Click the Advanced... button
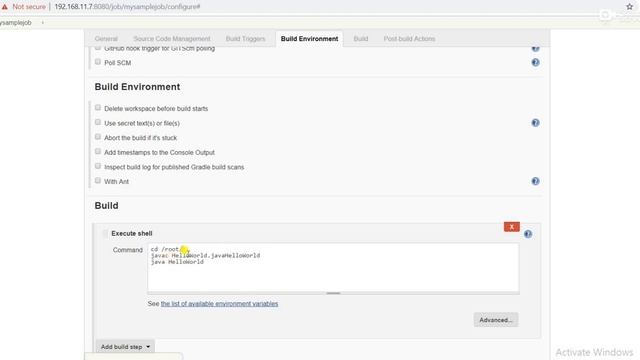640x360 pixels. [496, 320]
